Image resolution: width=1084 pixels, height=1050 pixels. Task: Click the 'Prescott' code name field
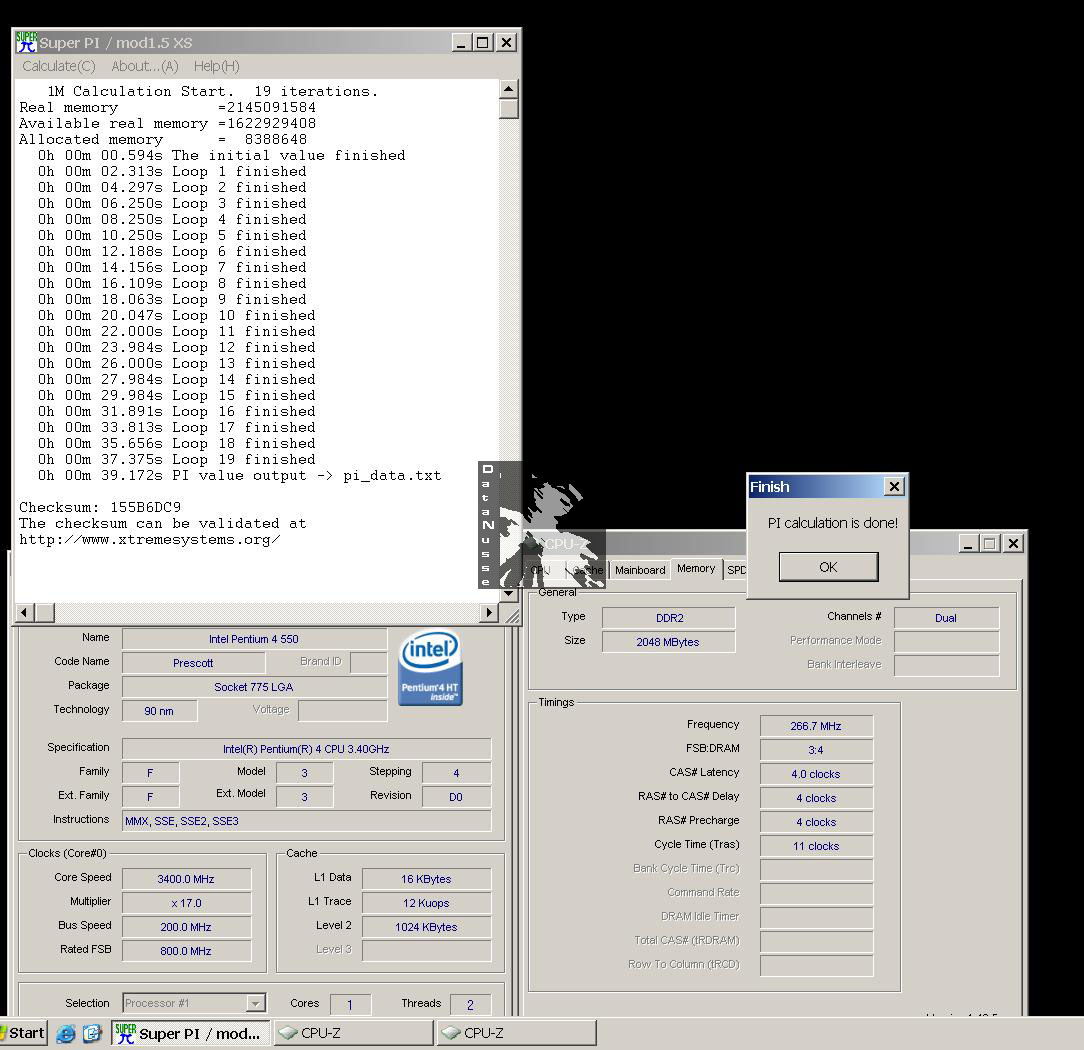[x=194, y=663]
